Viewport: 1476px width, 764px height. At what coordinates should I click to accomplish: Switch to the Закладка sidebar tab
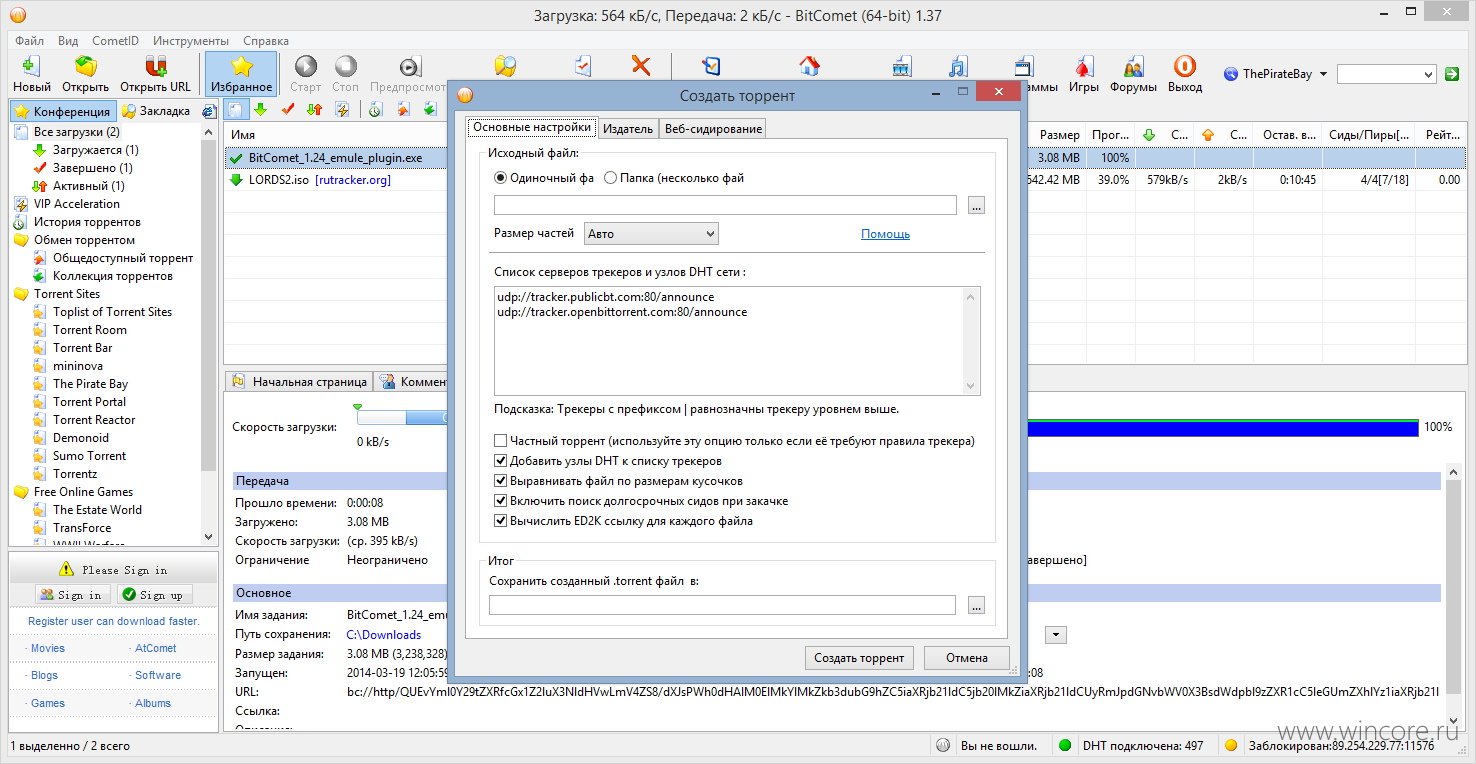pos(157,111)
